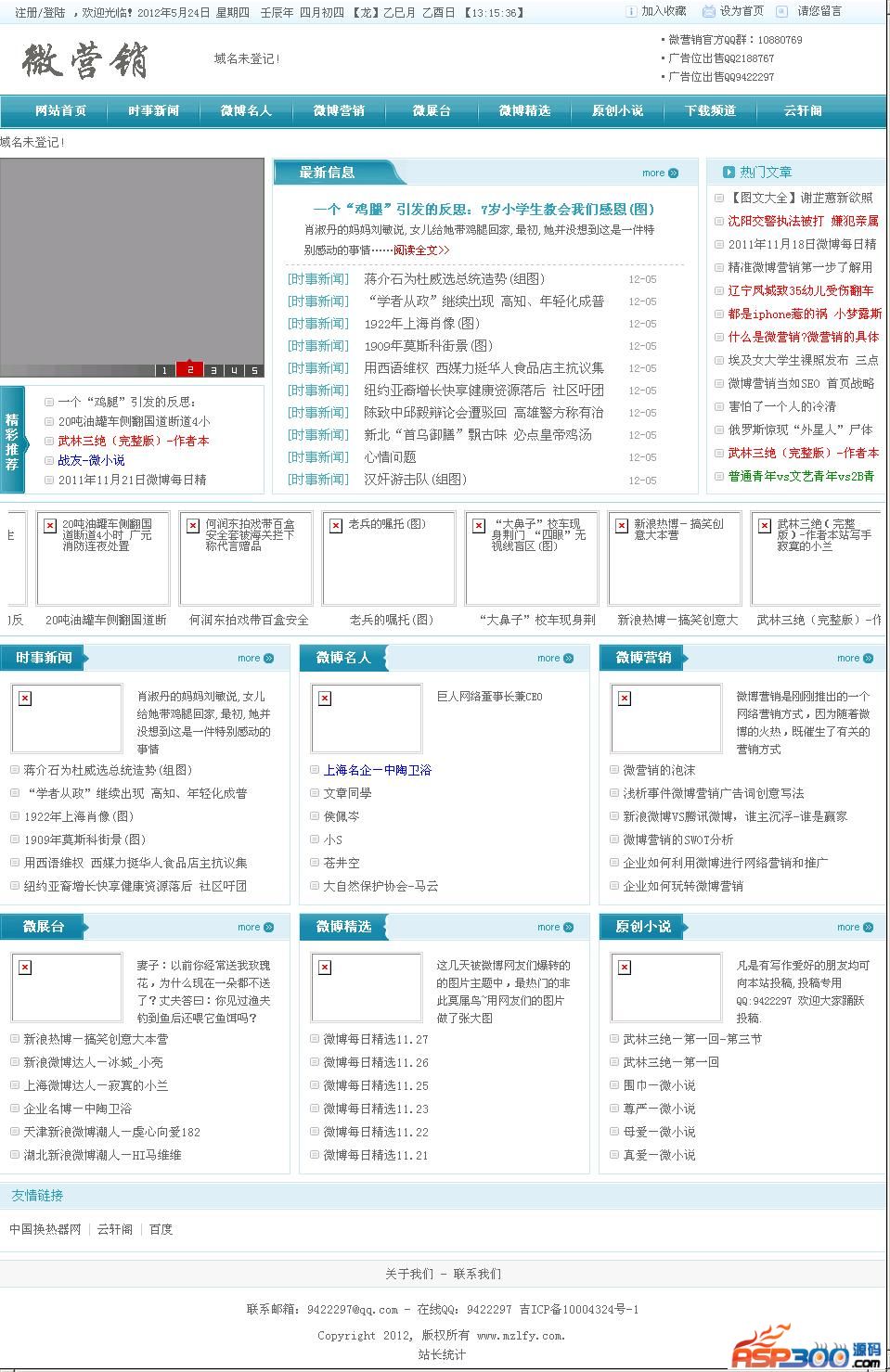Open thumbnail 新浪热博-搞笑创意大本营
Image resolution: width=890 pixels, height=1372 pixels.
(x=674, y=558)
